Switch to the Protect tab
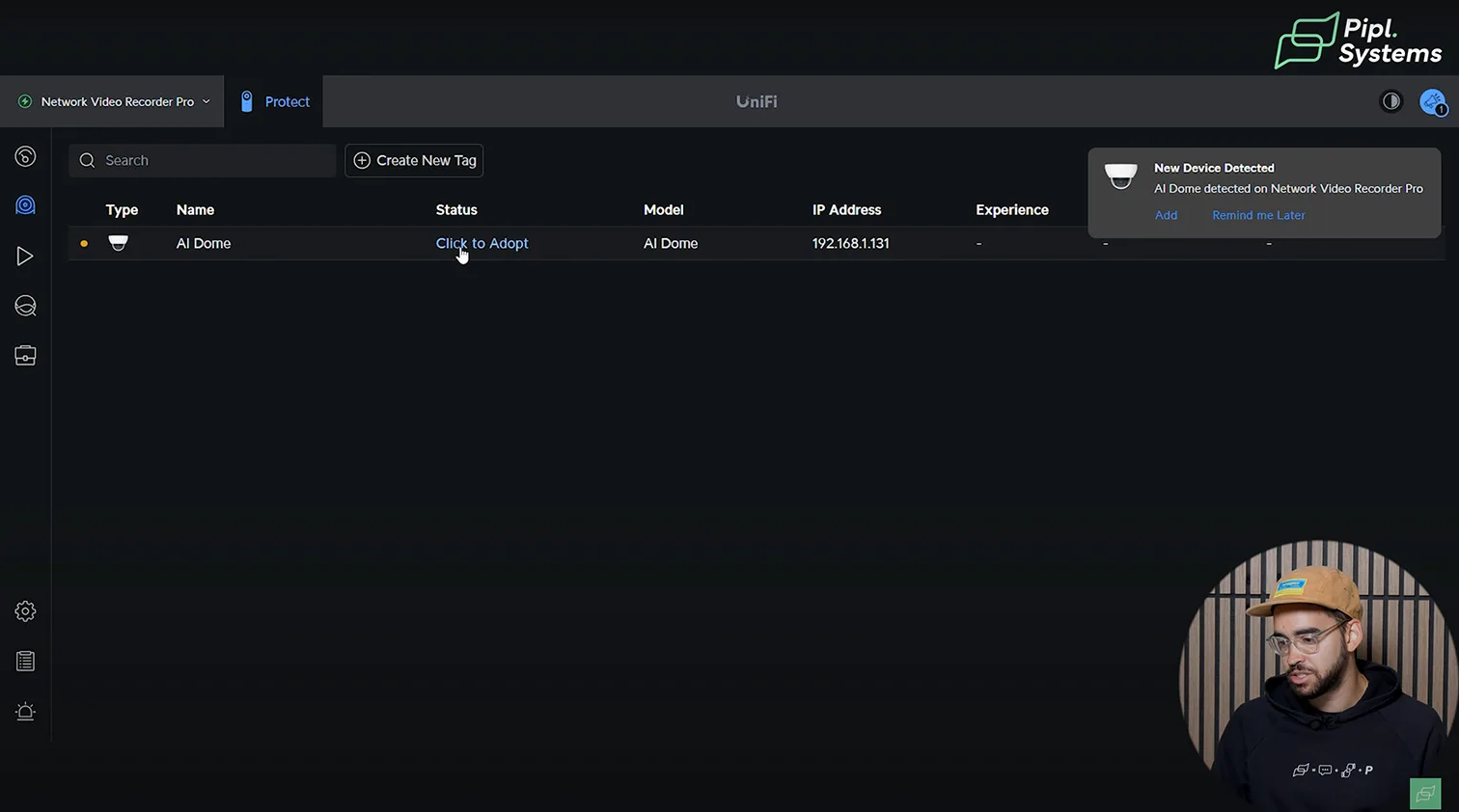 275,101
